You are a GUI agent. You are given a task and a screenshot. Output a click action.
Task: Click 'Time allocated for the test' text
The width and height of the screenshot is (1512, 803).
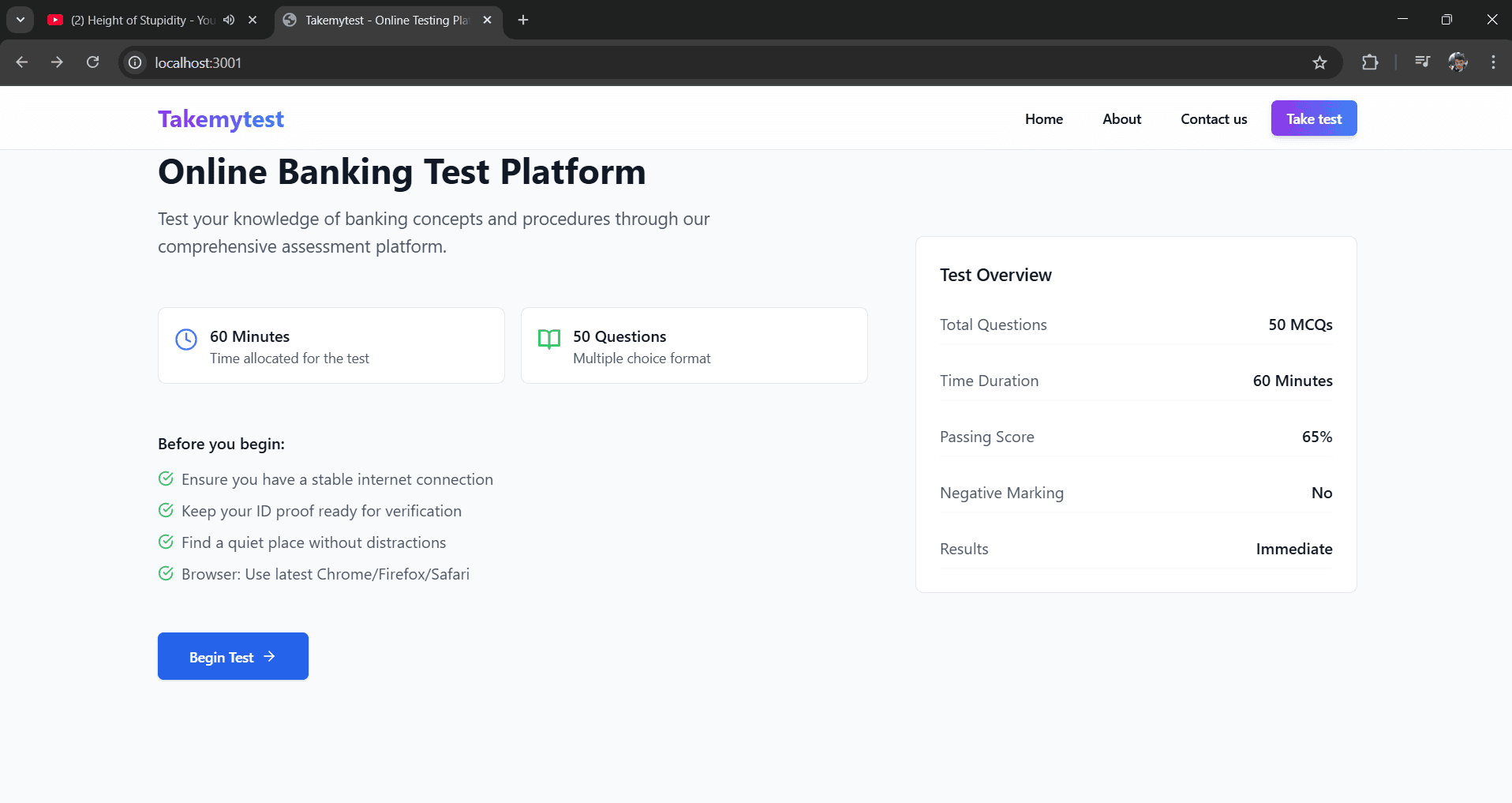click(x=290, y=358)
